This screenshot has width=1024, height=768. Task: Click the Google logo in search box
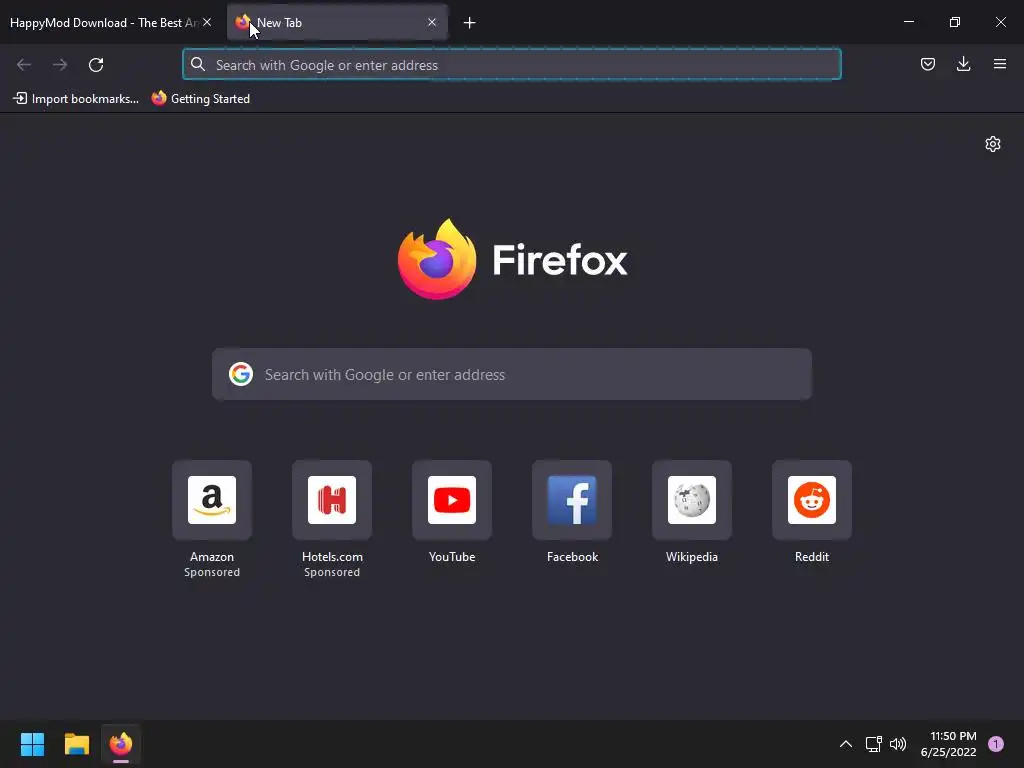point(241,374)
